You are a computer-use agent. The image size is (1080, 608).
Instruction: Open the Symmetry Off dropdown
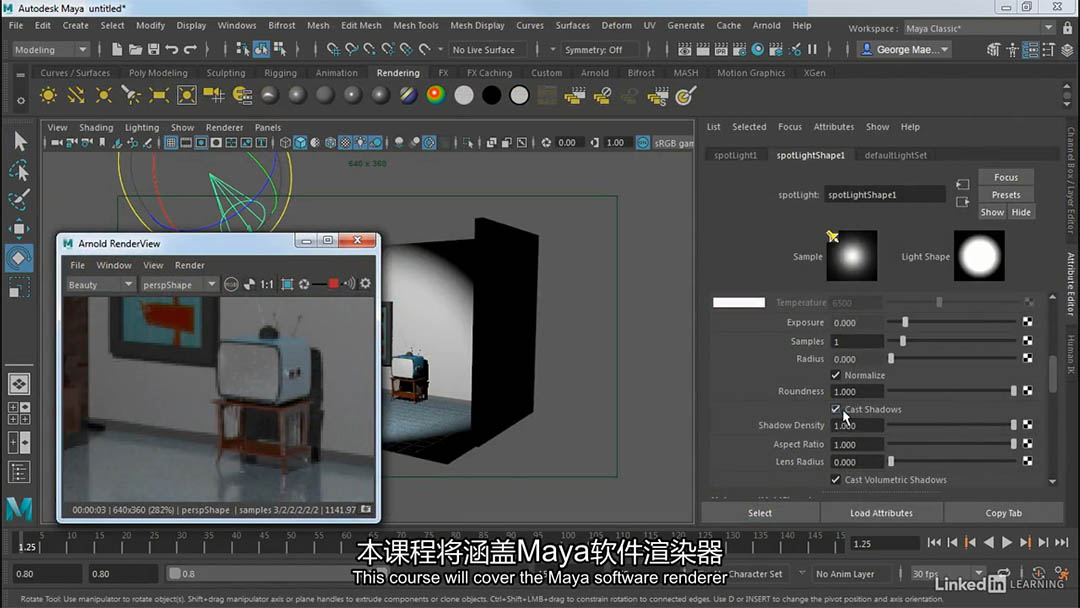[599, 50]
